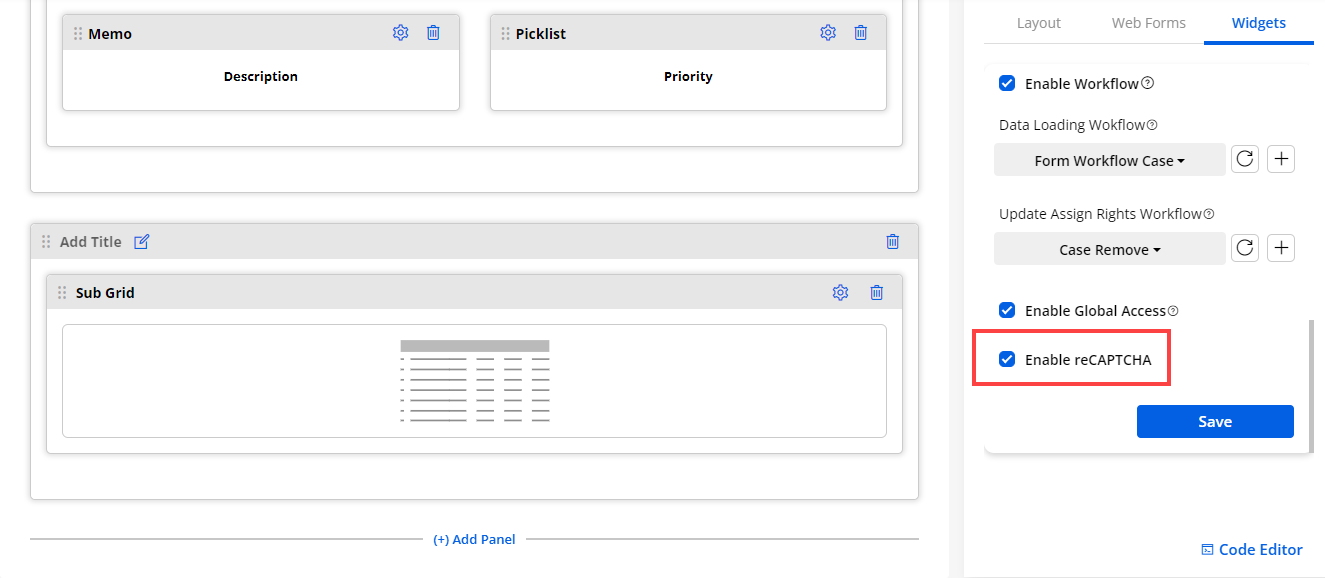Switch to the Layout tab
Image resolution: width=1325 pixels, height=578 pixels.
click(1038, 23)
